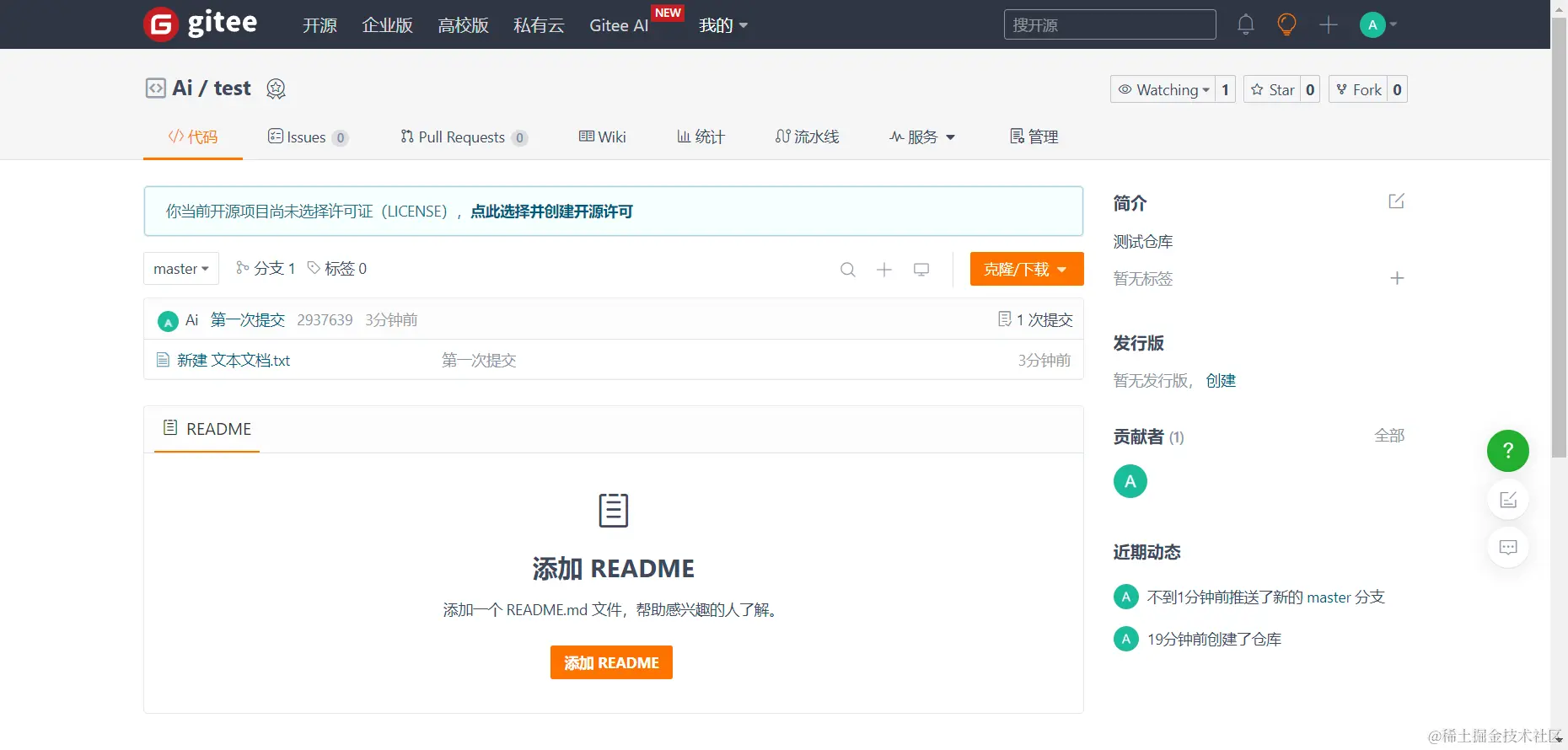View 标签 0 tags

pos(336,268)
